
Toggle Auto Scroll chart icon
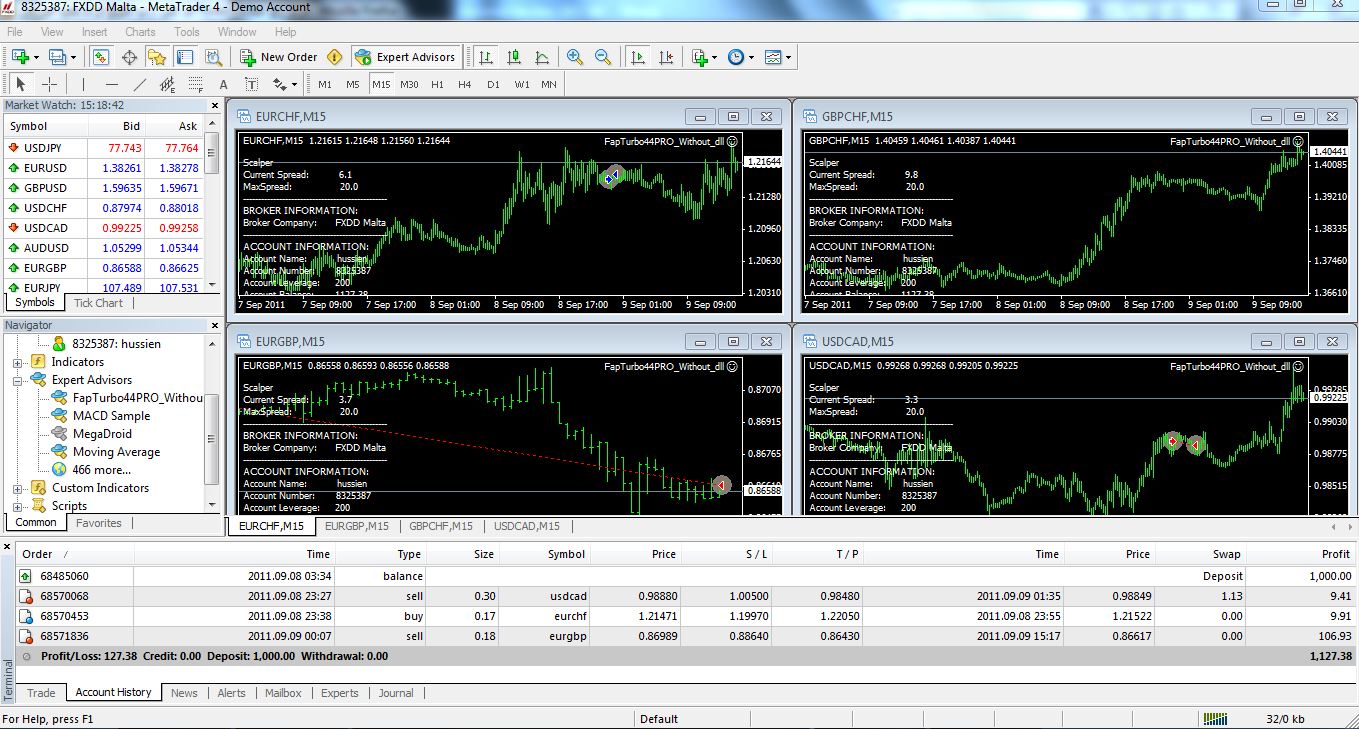tap(638, 57)
